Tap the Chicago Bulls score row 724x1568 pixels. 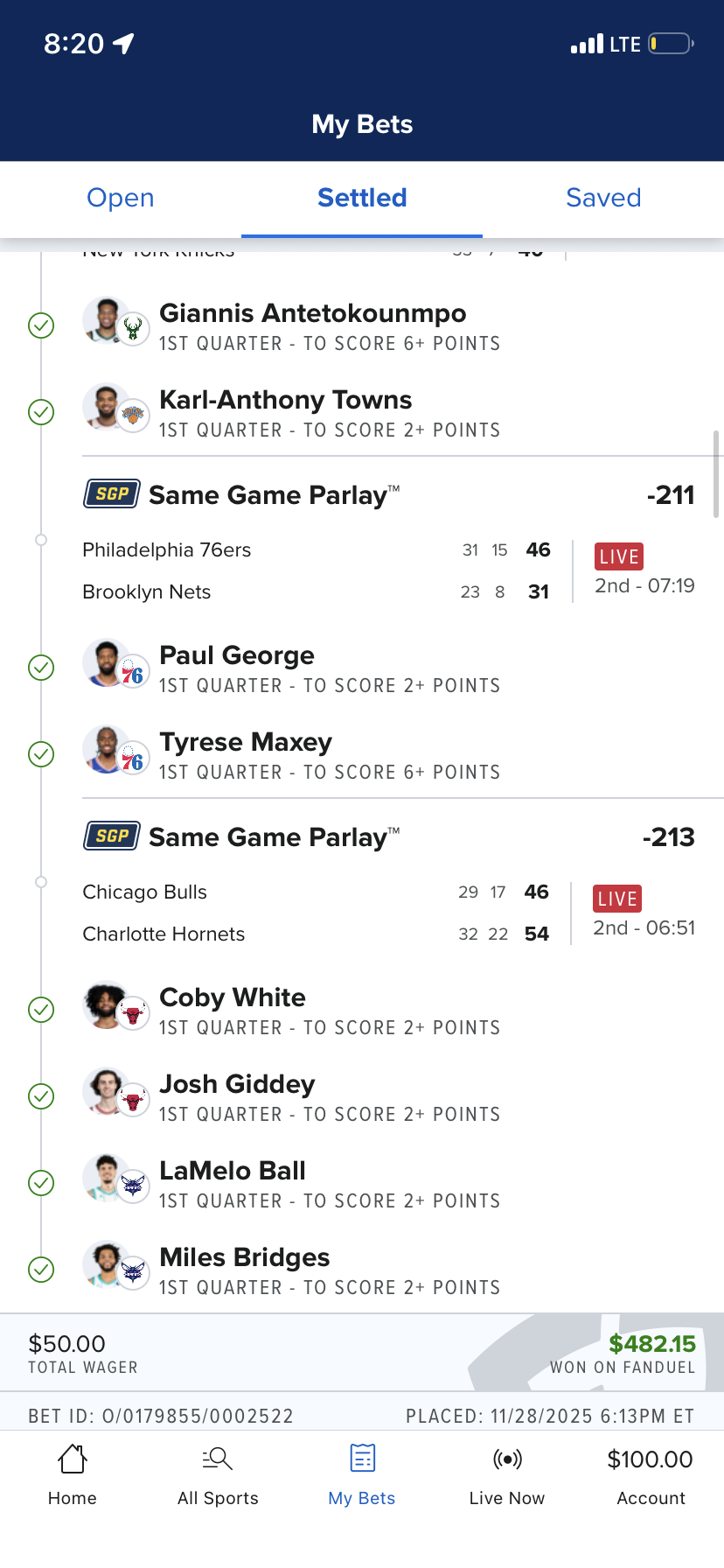[315, 892]
